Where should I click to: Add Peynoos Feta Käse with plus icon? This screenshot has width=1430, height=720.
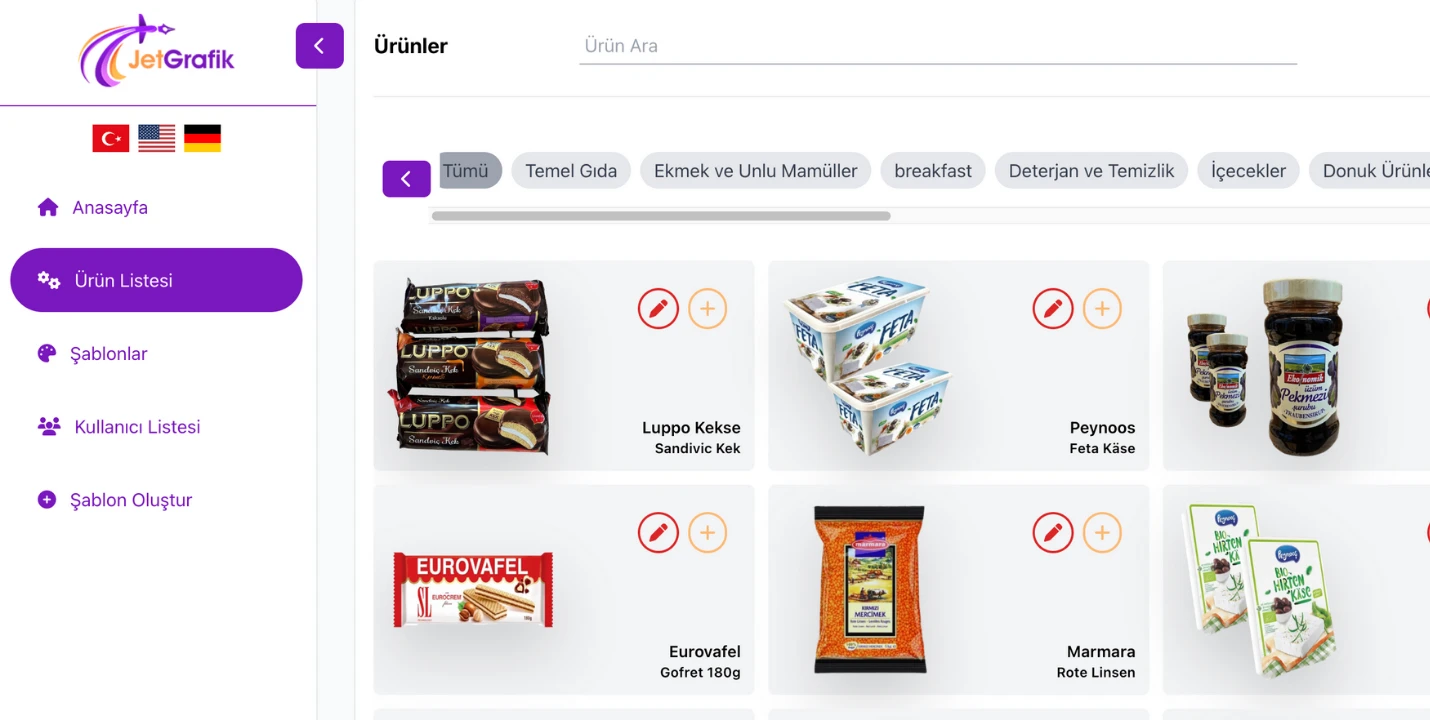click(x=1102, y=309)
